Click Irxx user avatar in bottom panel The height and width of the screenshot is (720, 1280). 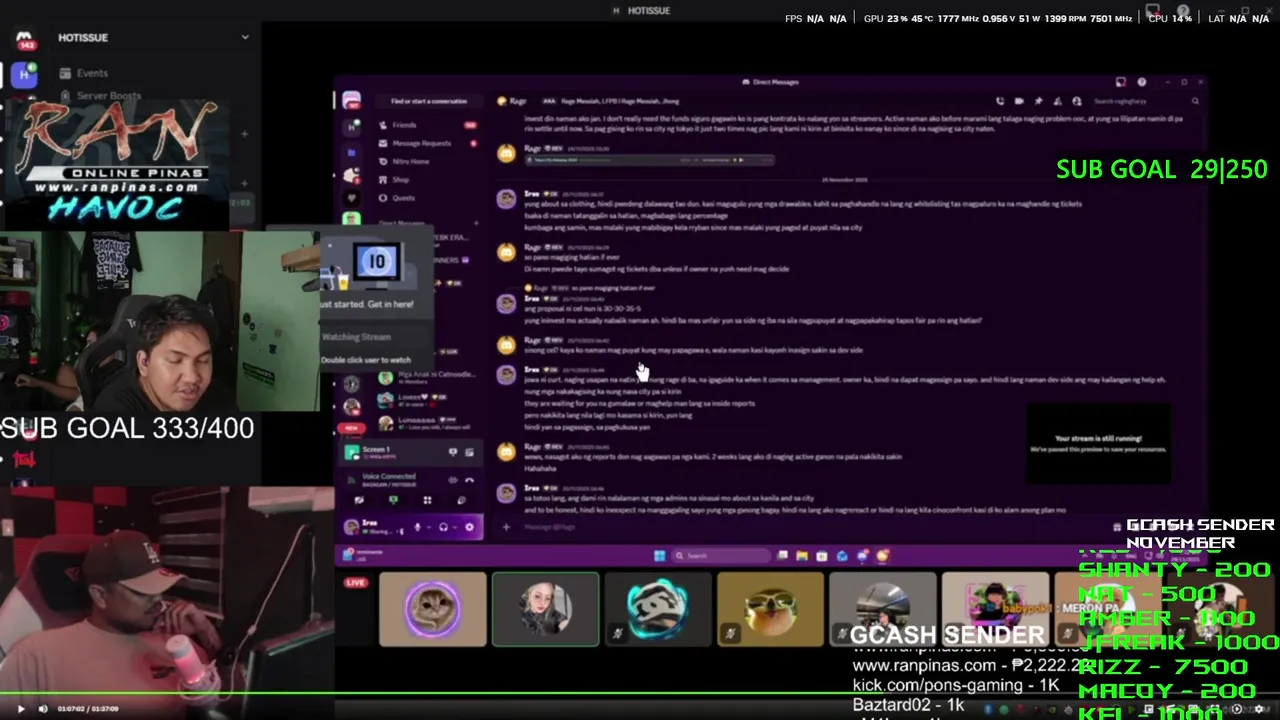pyautogui.click(x=352, y=527)
